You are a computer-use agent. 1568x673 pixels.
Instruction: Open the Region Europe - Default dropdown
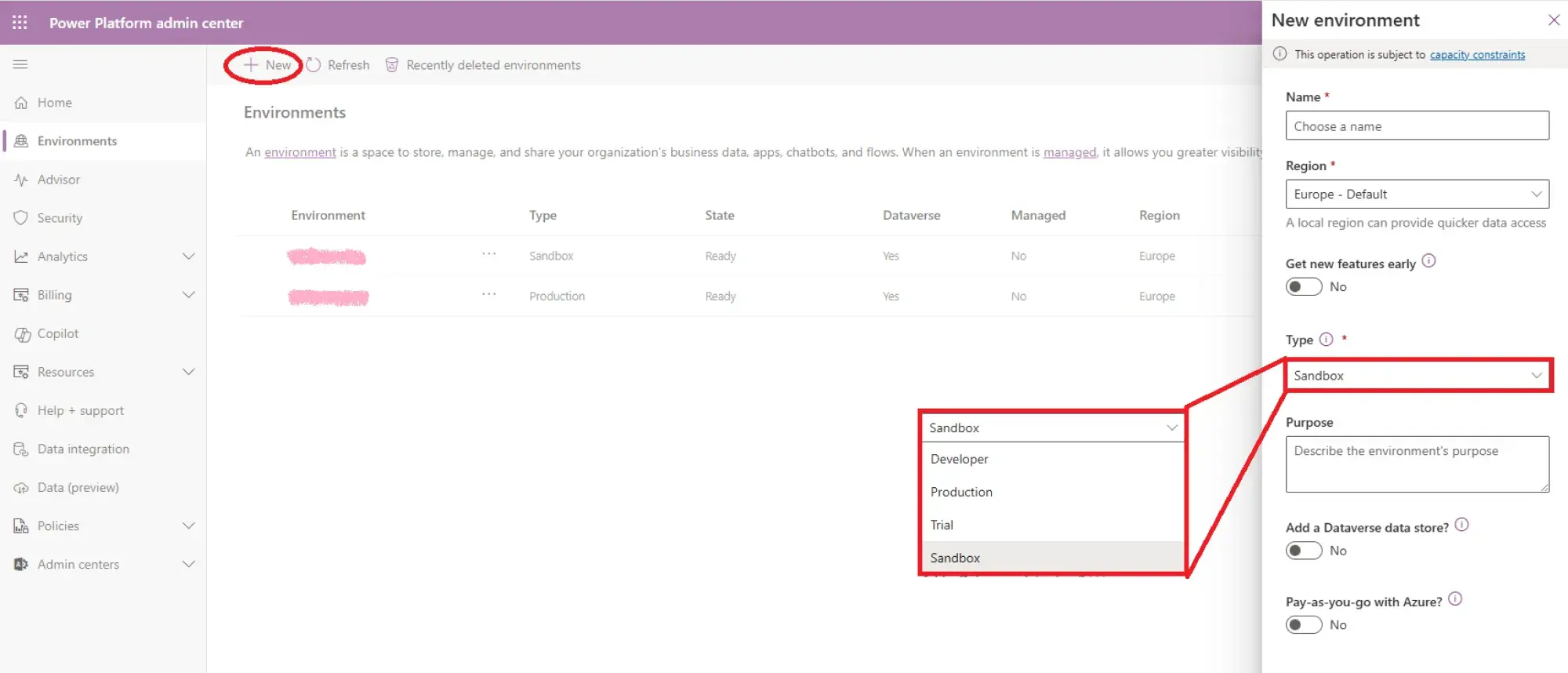[x=1417, y=195]
